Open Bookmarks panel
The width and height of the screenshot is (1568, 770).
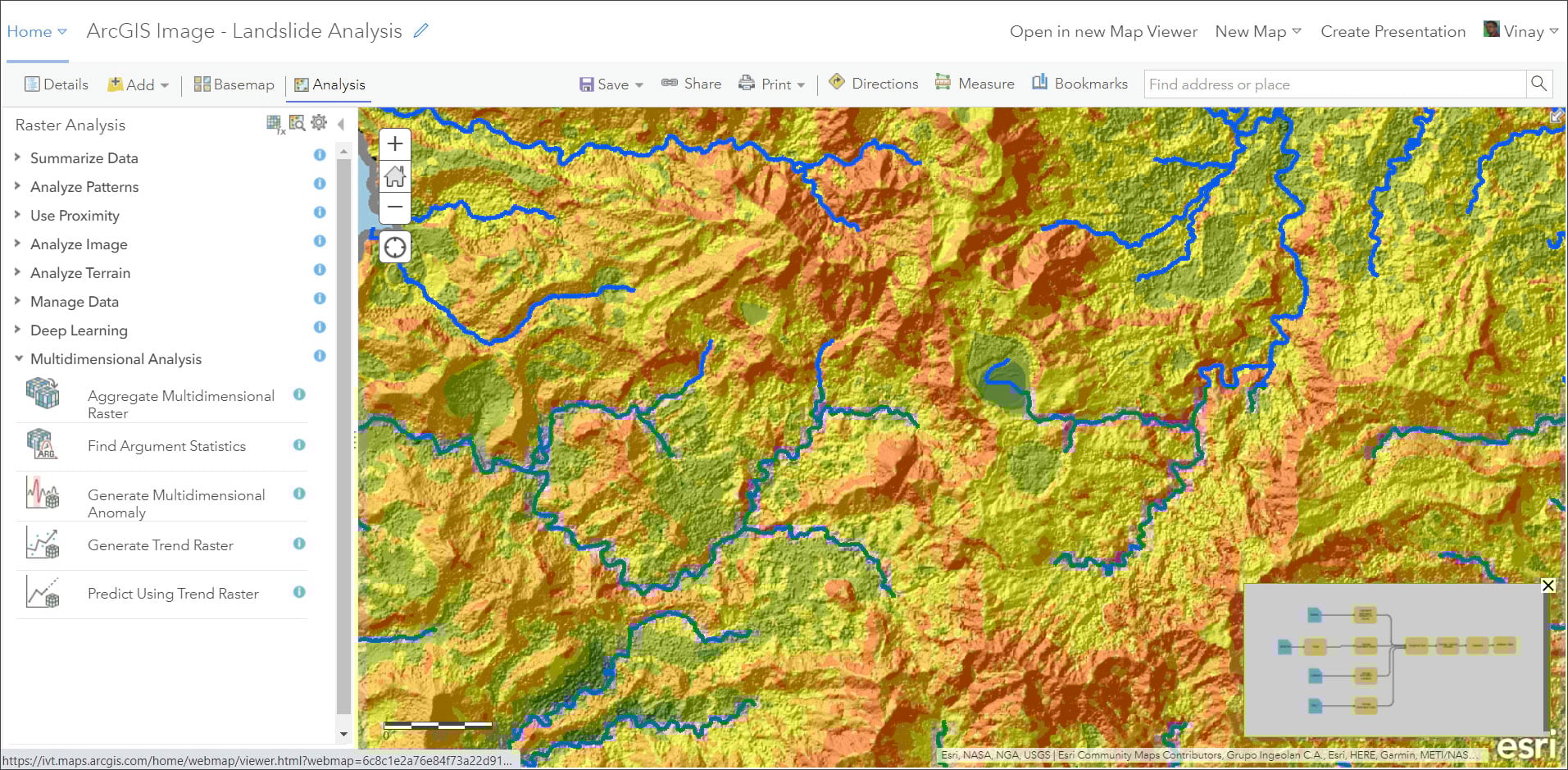coord(1079,83)
